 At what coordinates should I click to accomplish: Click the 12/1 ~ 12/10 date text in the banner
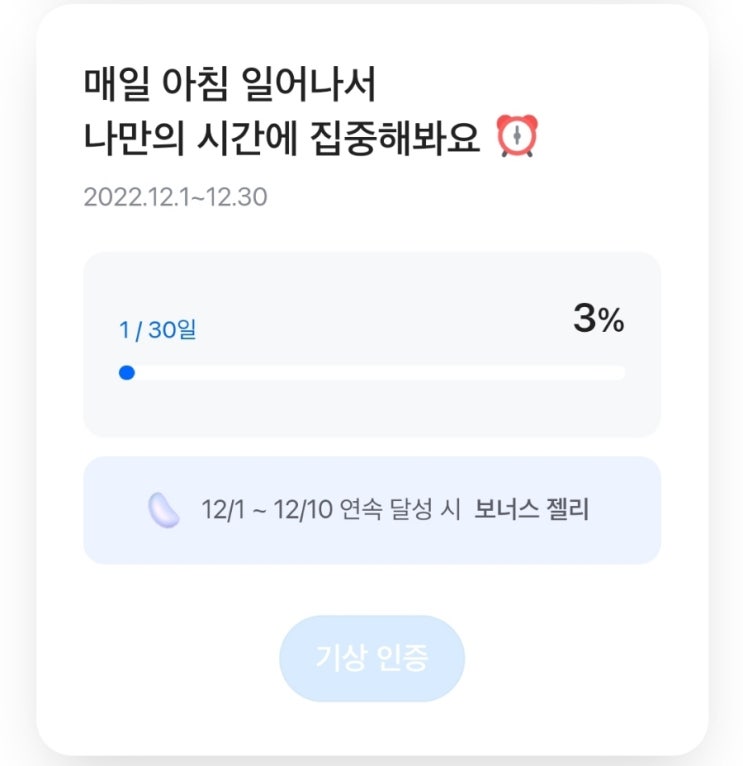pos(265,510)
